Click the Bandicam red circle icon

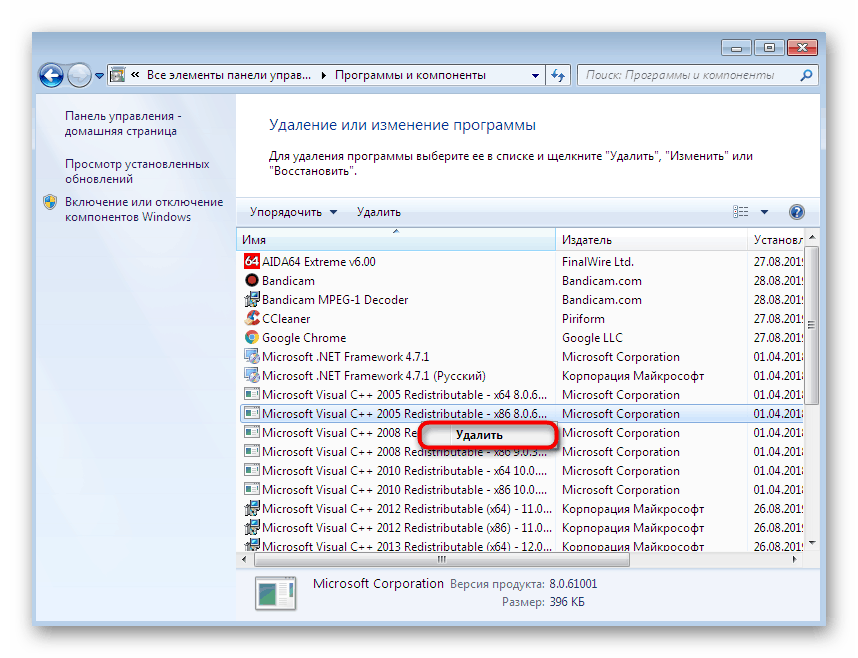[251, 281]
